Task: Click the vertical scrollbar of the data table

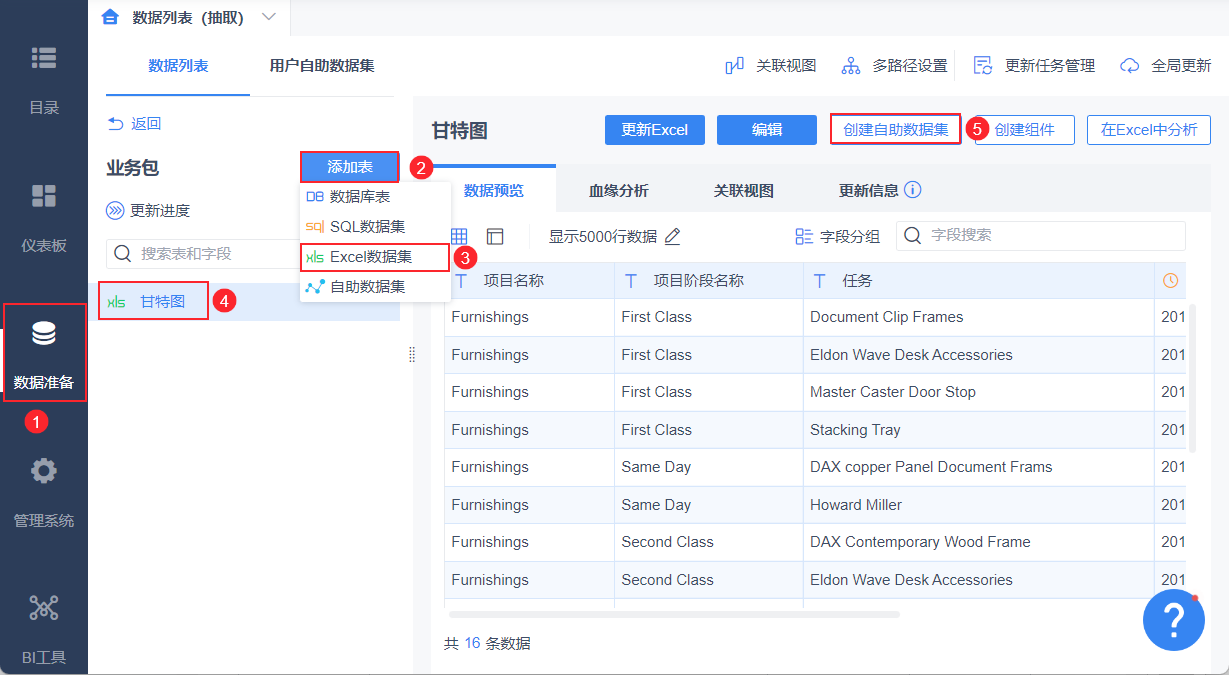Action: pos(1191,377)
